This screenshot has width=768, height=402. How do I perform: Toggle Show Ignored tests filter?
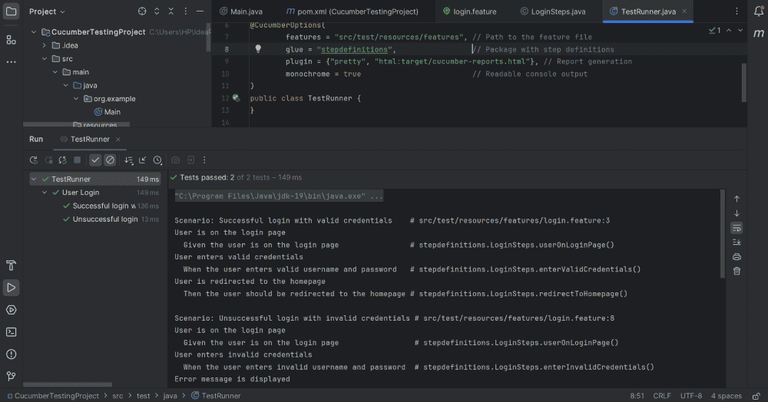point(110,160)
